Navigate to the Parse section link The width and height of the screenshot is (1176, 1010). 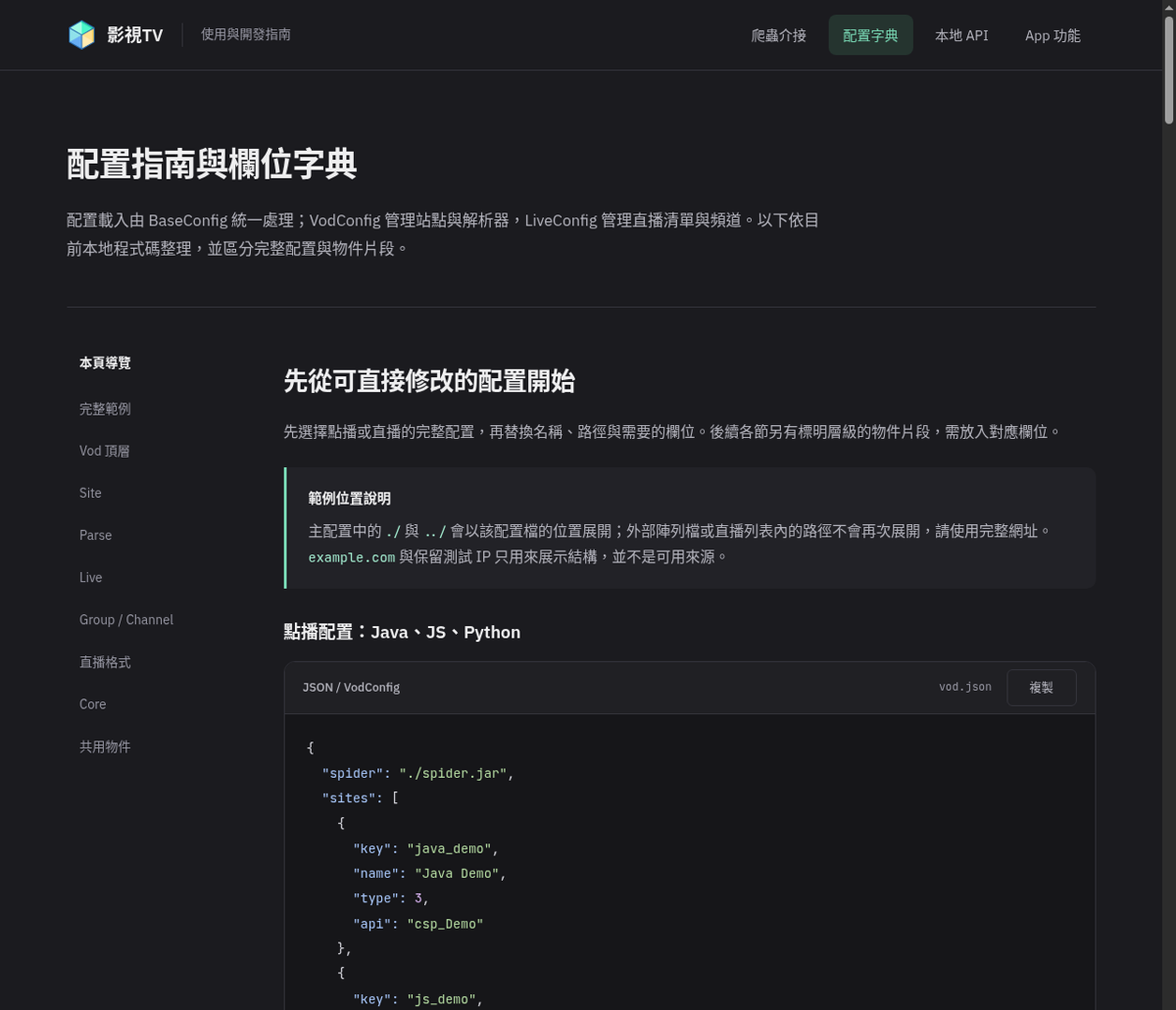[x=95, y=535]
